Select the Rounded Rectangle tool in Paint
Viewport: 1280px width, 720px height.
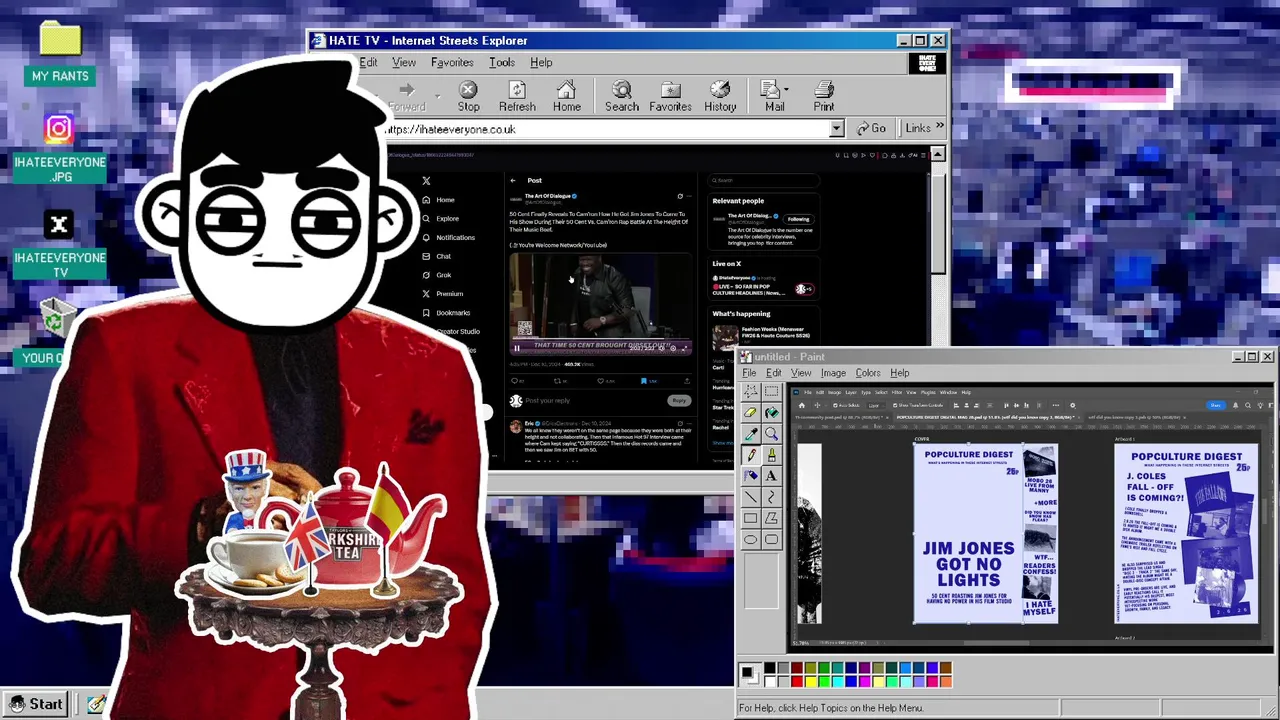tap(771, 539)
